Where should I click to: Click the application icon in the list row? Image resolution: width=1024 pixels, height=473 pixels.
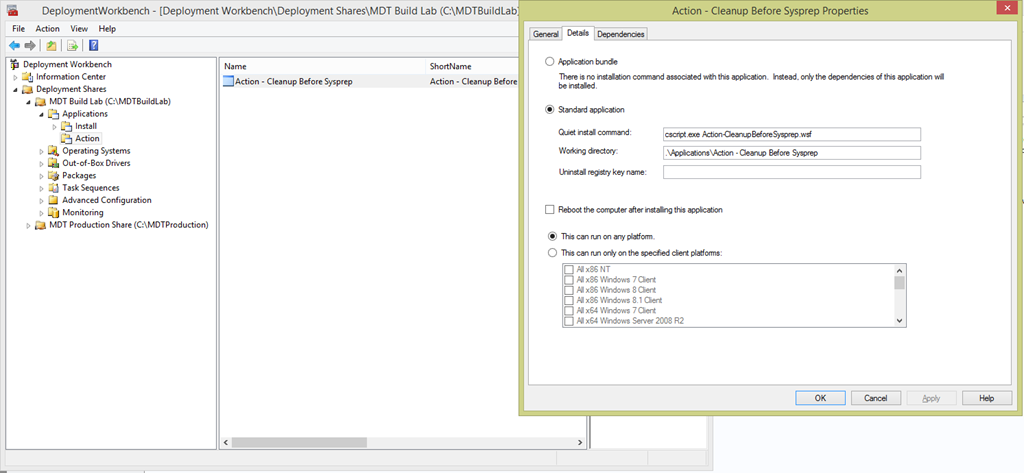pos(228,81)
